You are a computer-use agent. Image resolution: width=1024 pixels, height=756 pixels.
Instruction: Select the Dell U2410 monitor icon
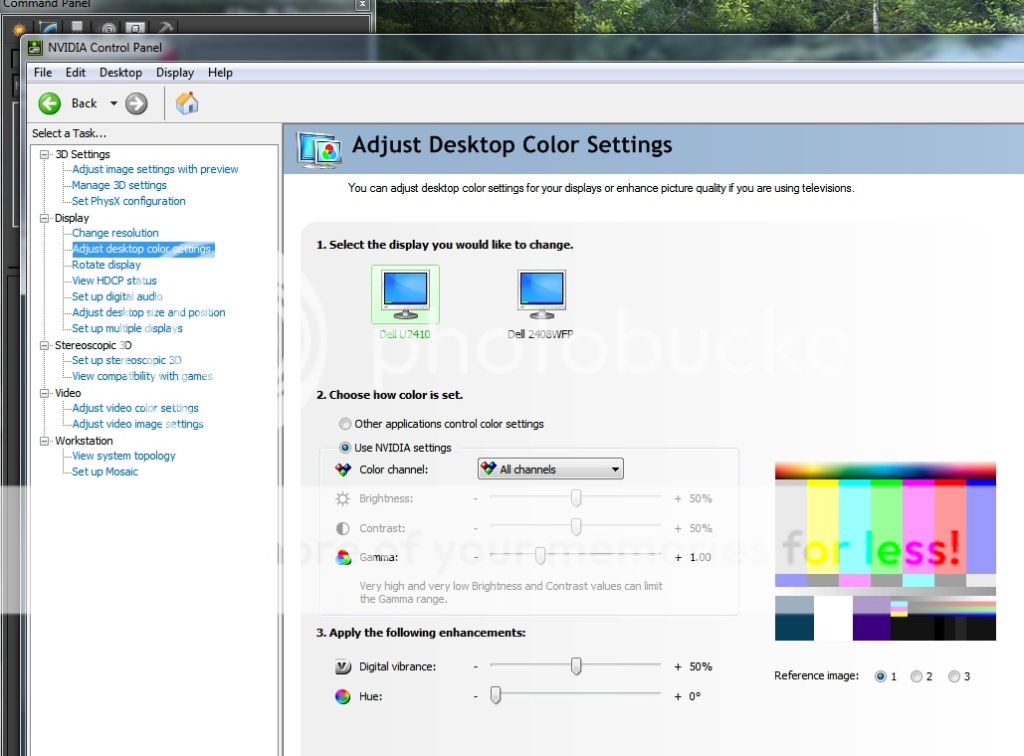pos(405,295)
